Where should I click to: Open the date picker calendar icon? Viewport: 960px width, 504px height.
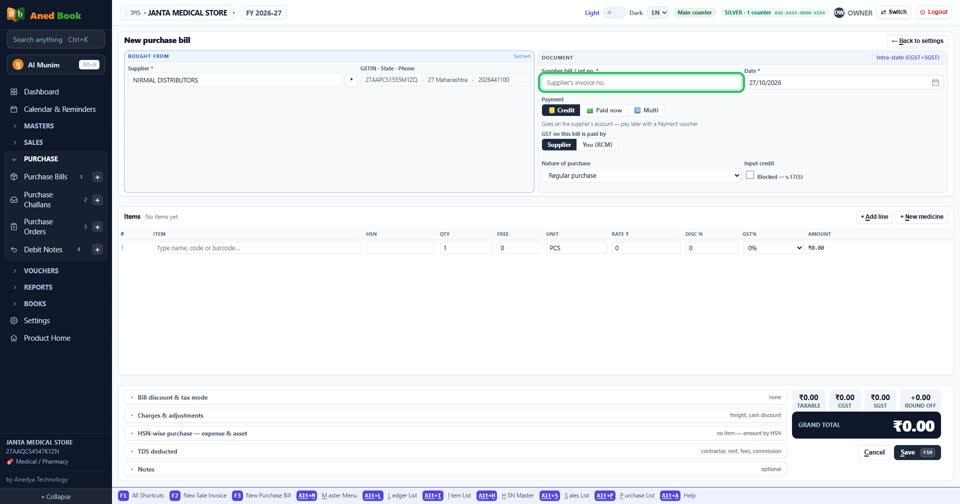[x=935, y=82]
